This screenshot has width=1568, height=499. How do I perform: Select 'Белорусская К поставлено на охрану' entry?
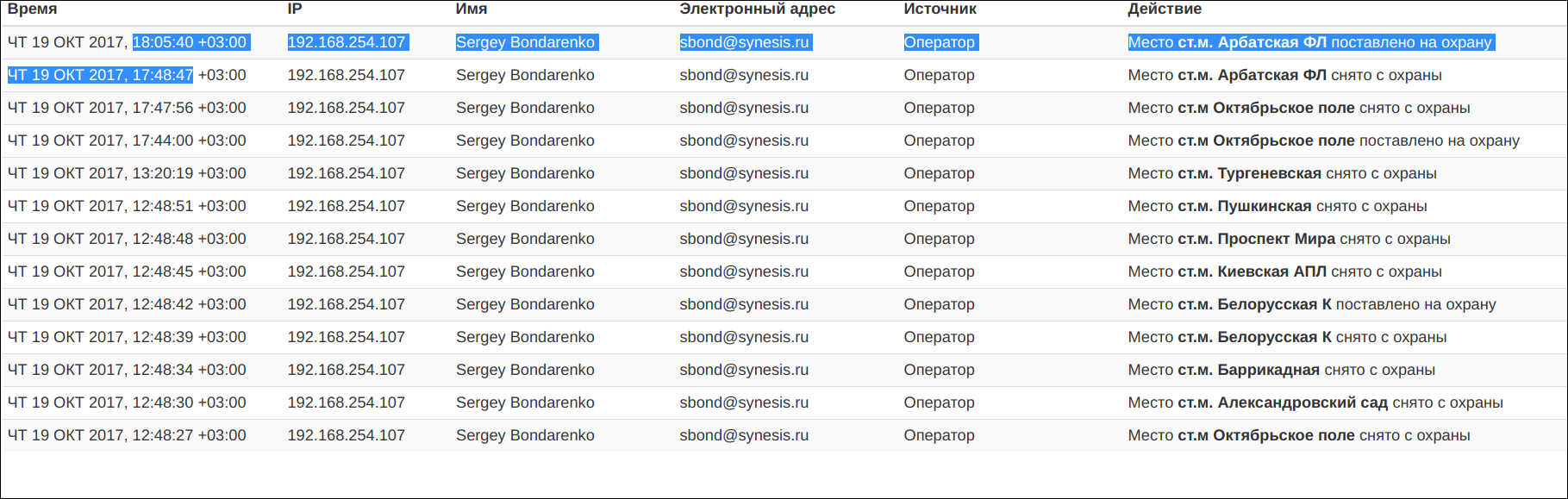click(x=1312, y=304)
